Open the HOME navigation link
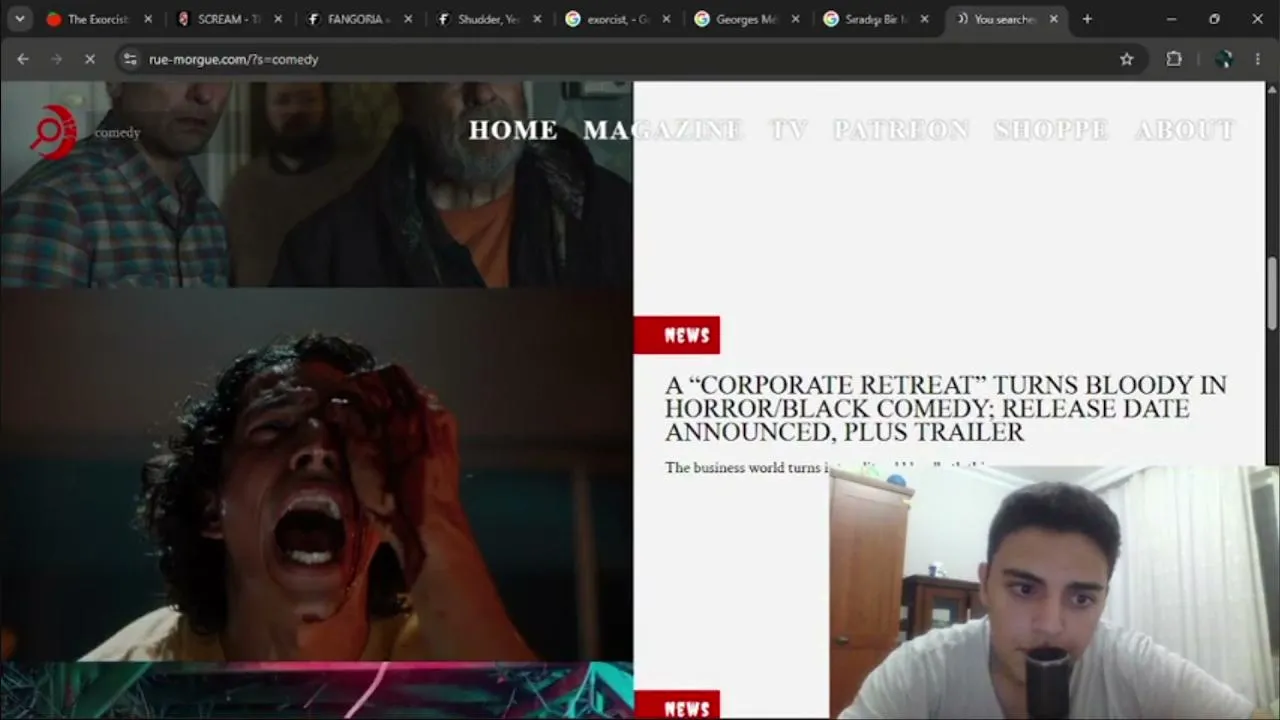Viewport: 1280px width, 720px height. [513, 130]
